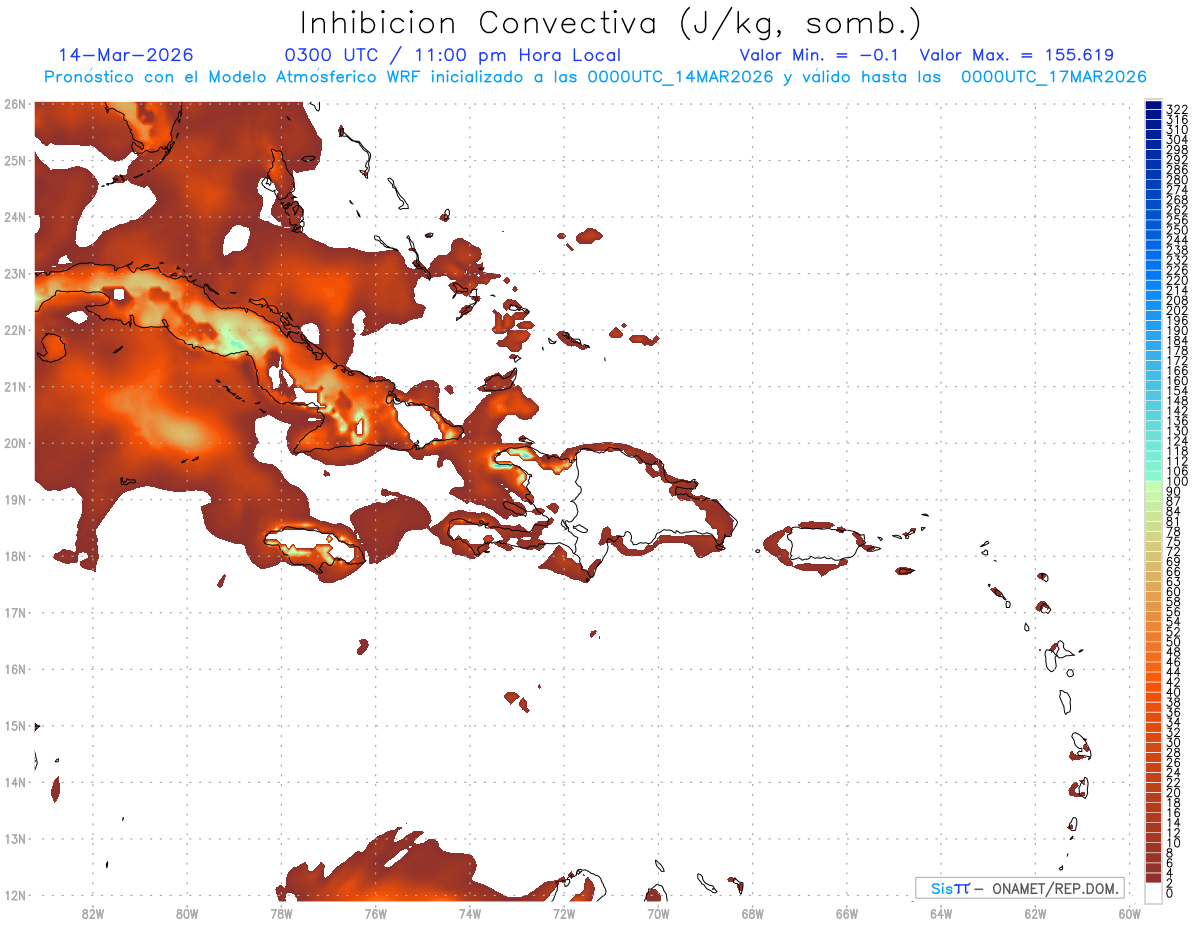Screen dimensions: 1200x927
Task: Click the '202' label on the color scale
Action: pos(1176,310)
